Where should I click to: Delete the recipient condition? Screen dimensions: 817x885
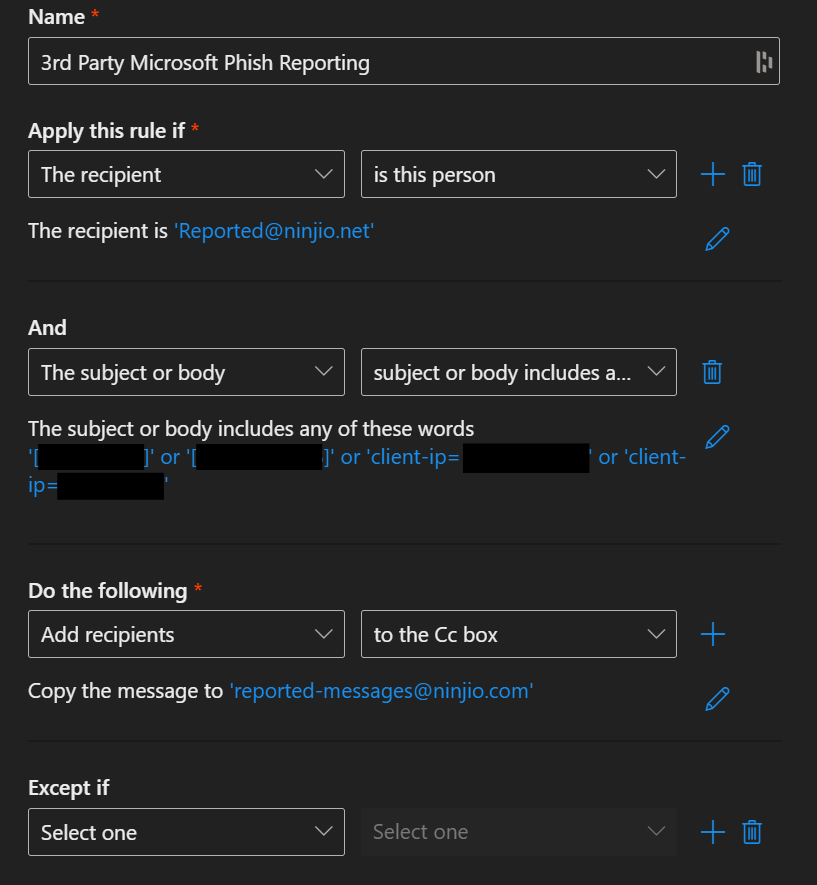point(751,174)
